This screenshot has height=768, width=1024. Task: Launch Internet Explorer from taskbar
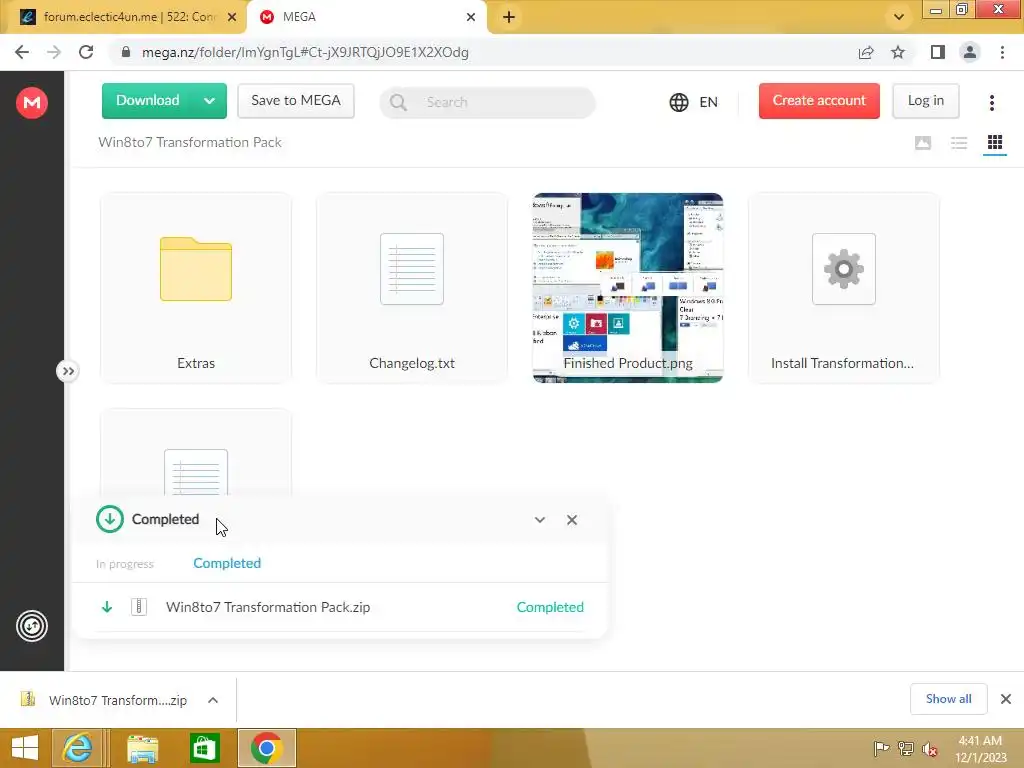pyautogui.click(x=77, y=748)
